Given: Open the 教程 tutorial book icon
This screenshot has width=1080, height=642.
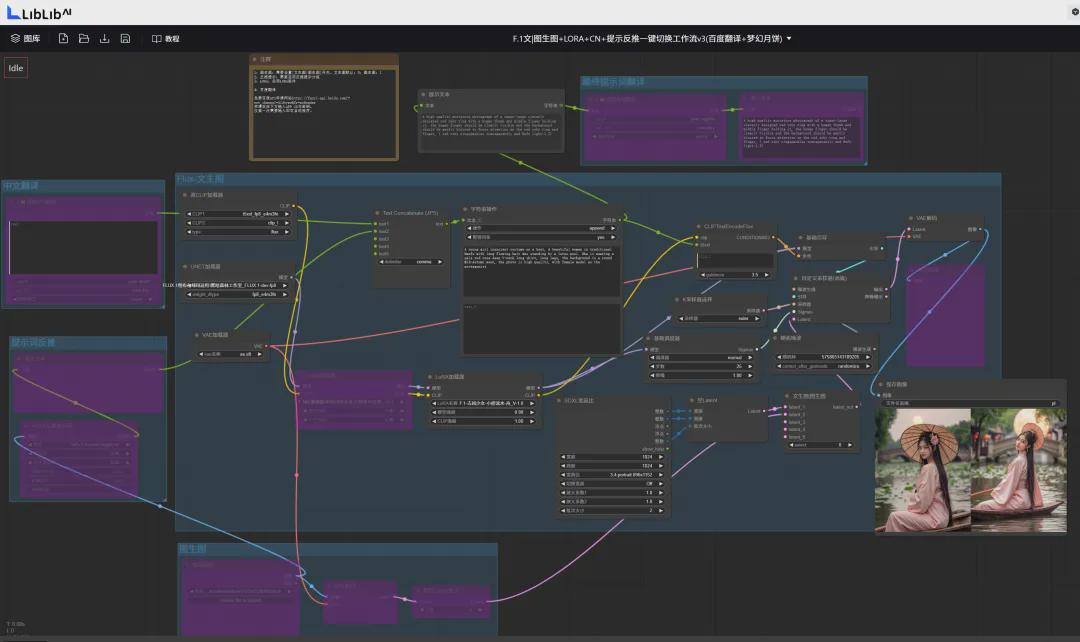Looking at the screenshot, I should point(157,38).
